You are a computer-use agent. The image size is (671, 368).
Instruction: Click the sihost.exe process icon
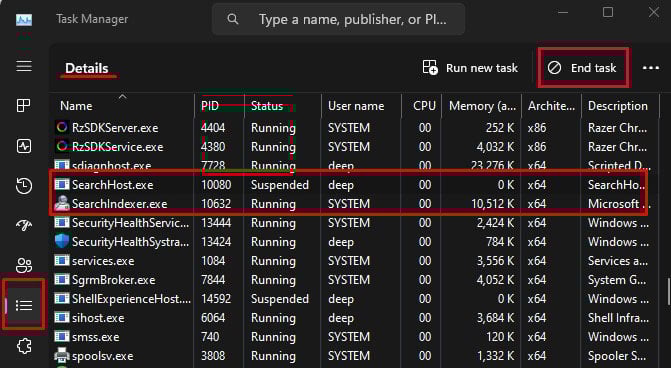click(62, 318)
